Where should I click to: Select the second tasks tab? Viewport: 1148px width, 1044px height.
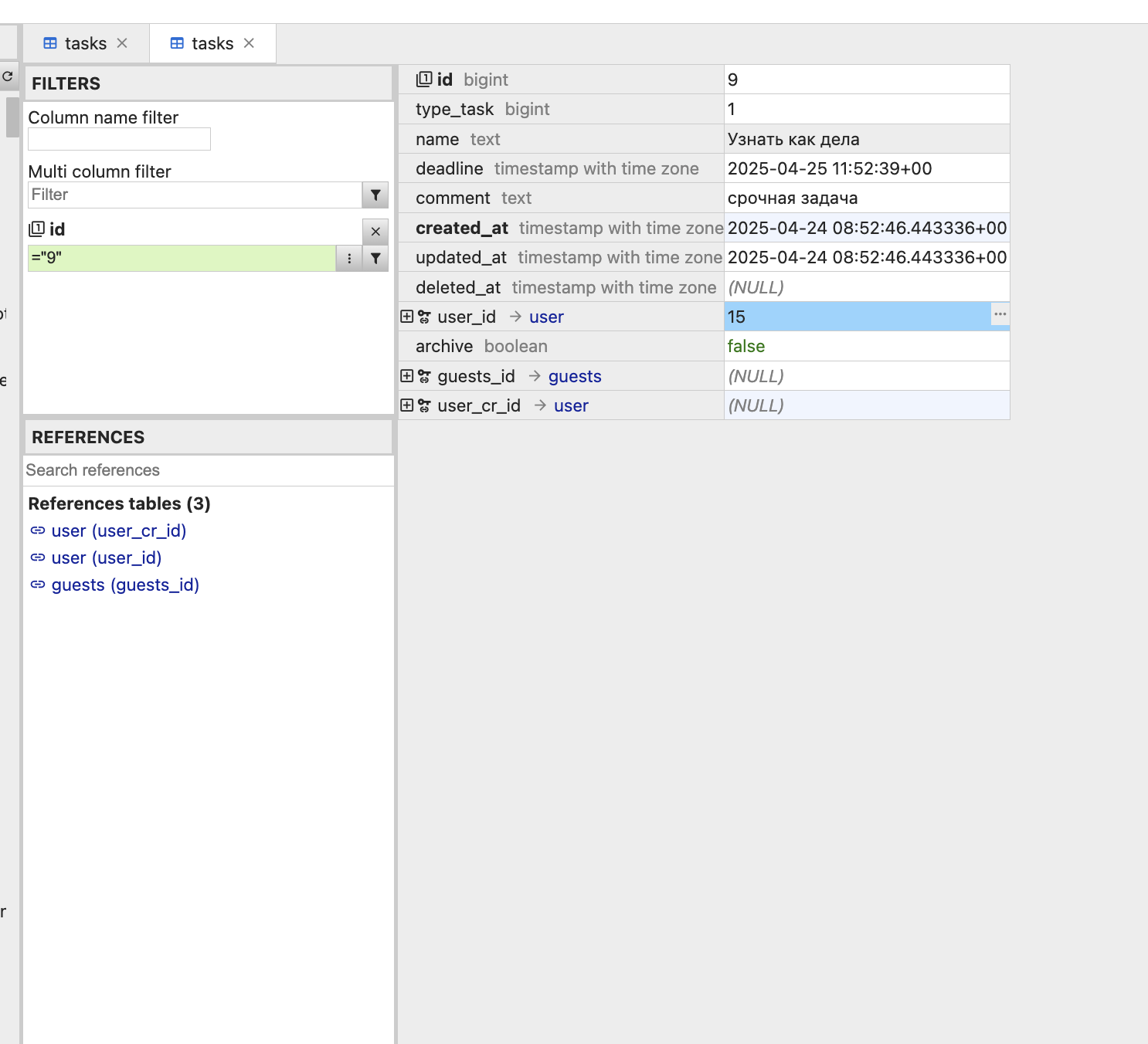(x=212, y=43)
